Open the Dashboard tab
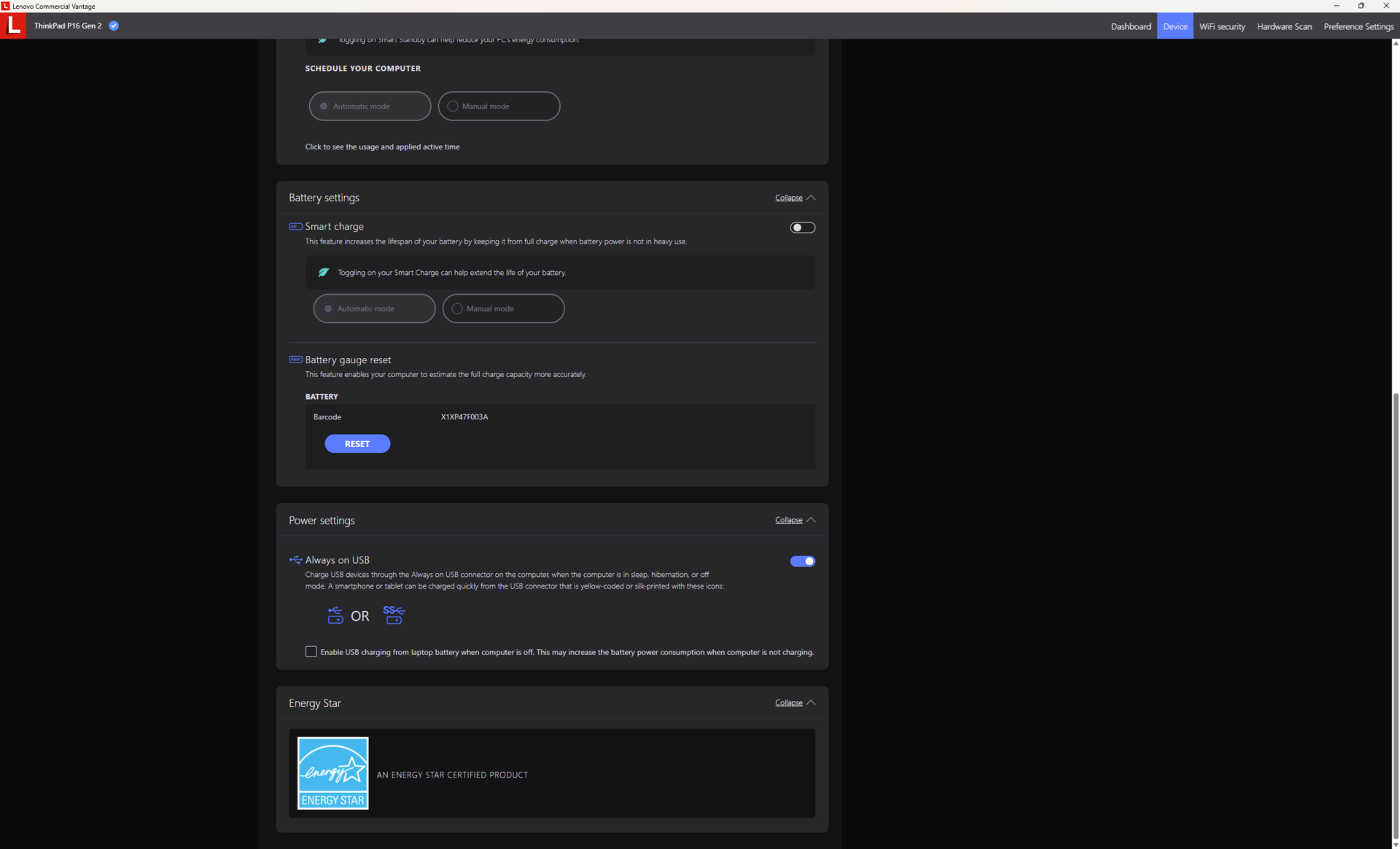The image size is (1400, 849). coord(1130,26)
